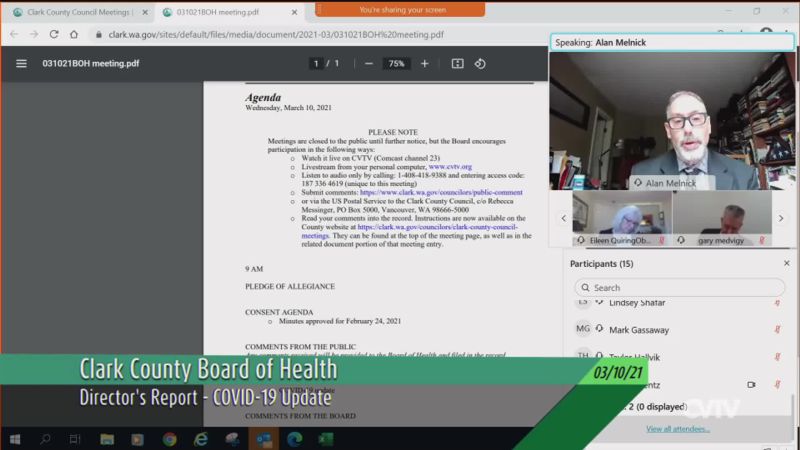Image resolution: width=800 pixels, height=450 pixels.
Task: Click the participants Search field
Action: click(x=680, y=287)
